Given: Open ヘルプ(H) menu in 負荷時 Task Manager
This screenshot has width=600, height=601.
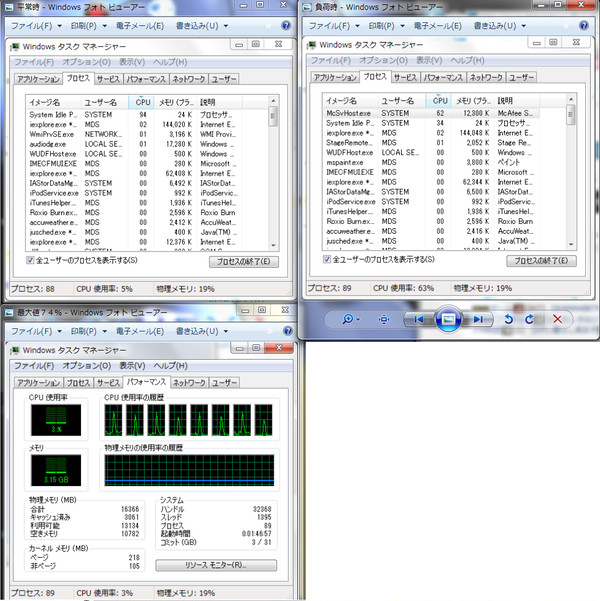Looking at the screenshot, I should pos(467,61).
